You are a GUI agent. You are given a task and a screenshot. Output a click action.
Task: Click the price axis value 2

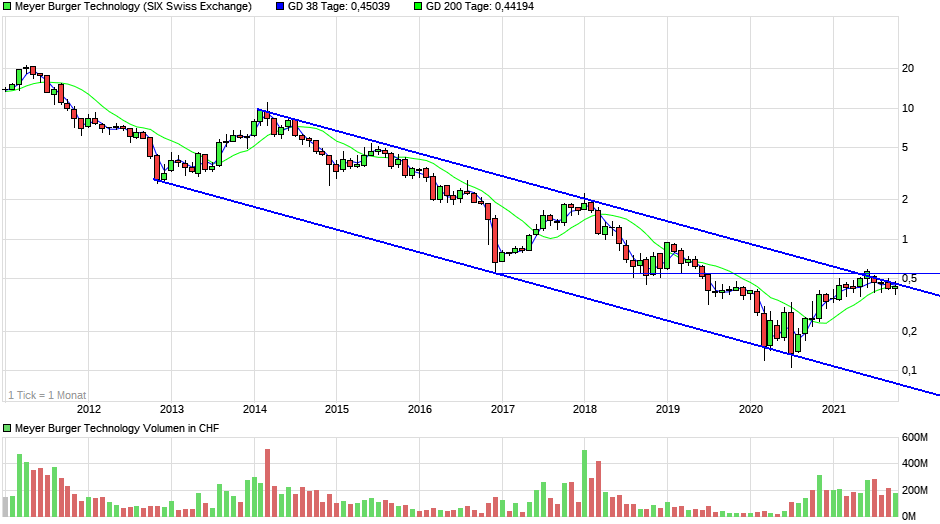[x=905, y=200]
